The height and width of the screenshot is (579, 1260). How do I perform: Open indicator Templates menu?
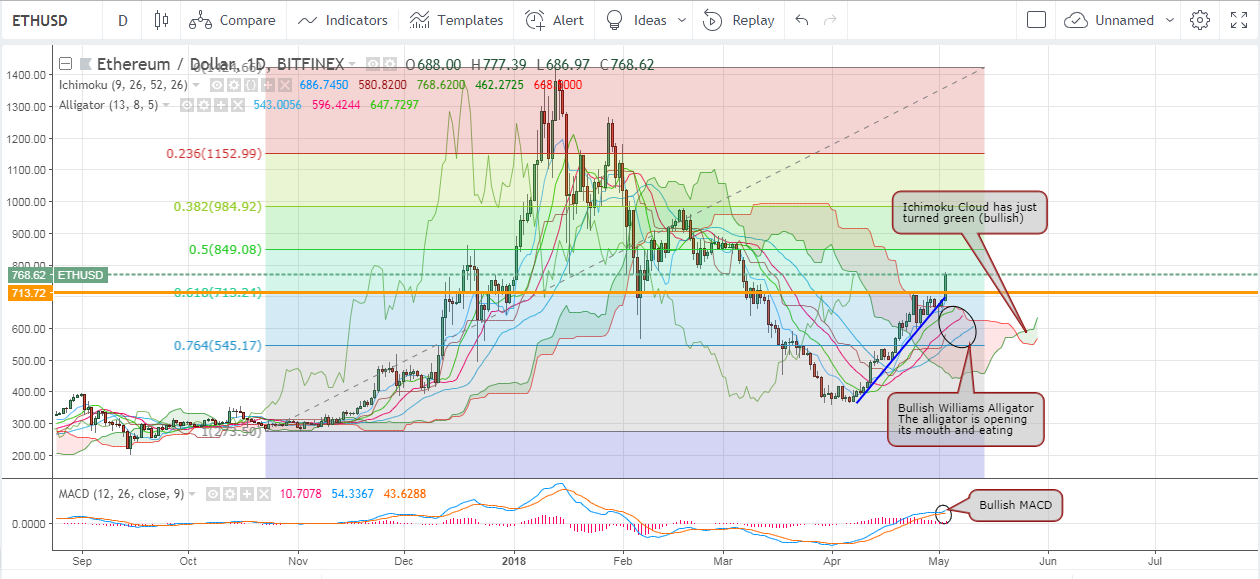[x=456, y=20]
